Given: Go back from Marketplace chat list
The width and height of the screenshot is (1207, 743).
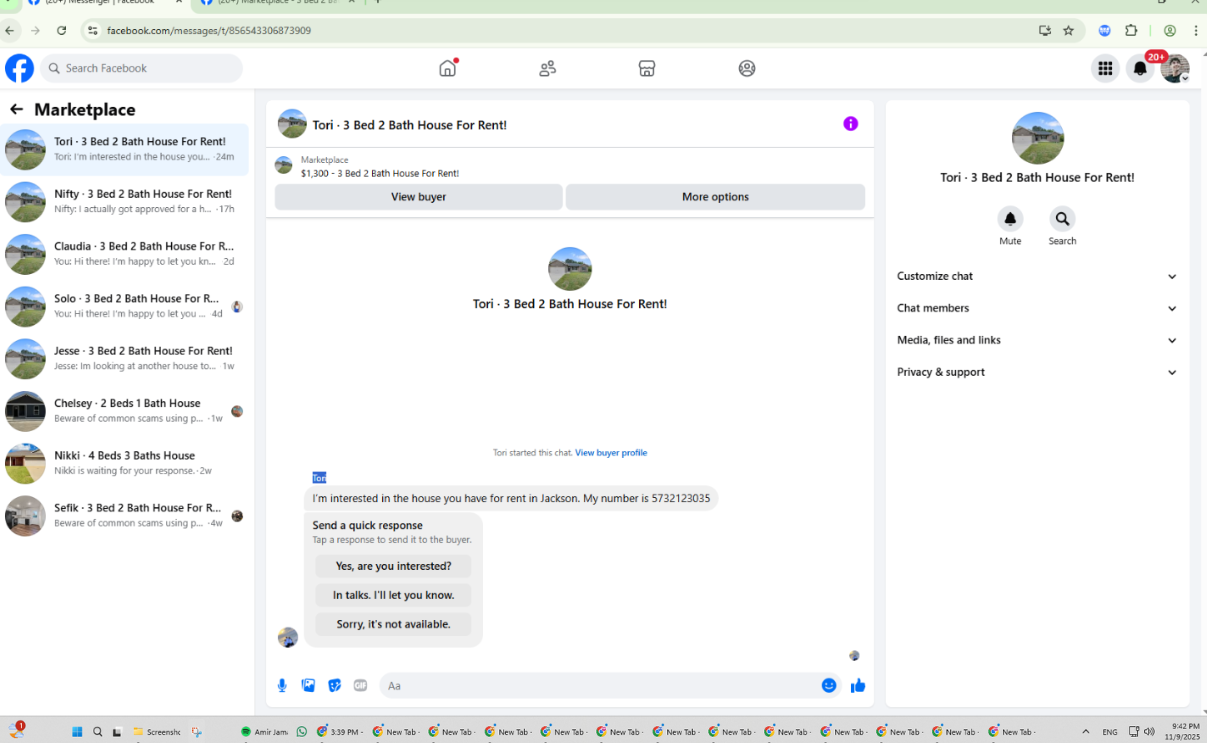Looking at the screenshot, I should (x=16, y=109).
